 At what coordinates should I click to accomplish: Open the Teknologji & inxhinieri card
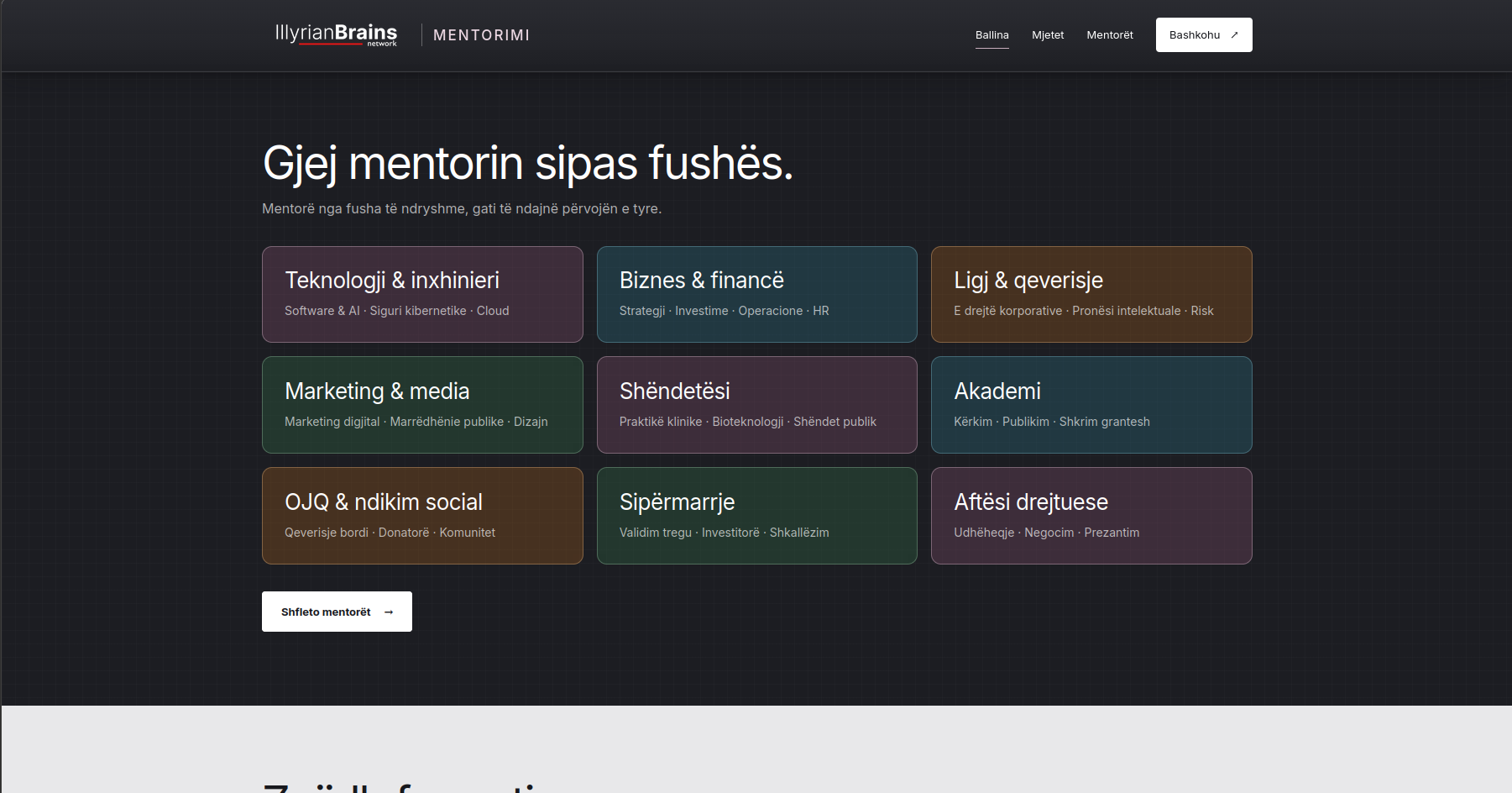[422, 294]
